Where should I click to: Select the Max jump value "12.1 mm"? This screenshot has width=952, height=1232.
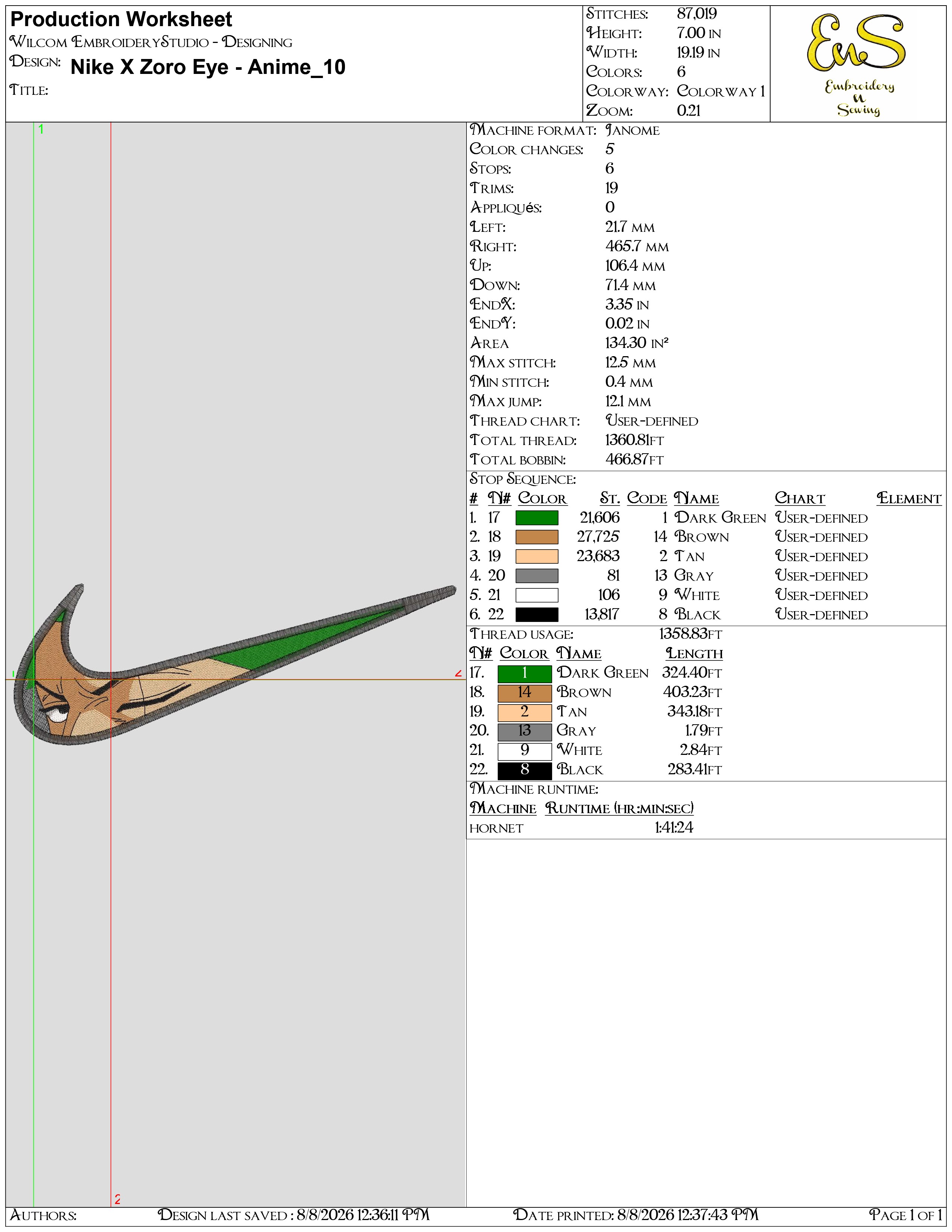[628, 402]
